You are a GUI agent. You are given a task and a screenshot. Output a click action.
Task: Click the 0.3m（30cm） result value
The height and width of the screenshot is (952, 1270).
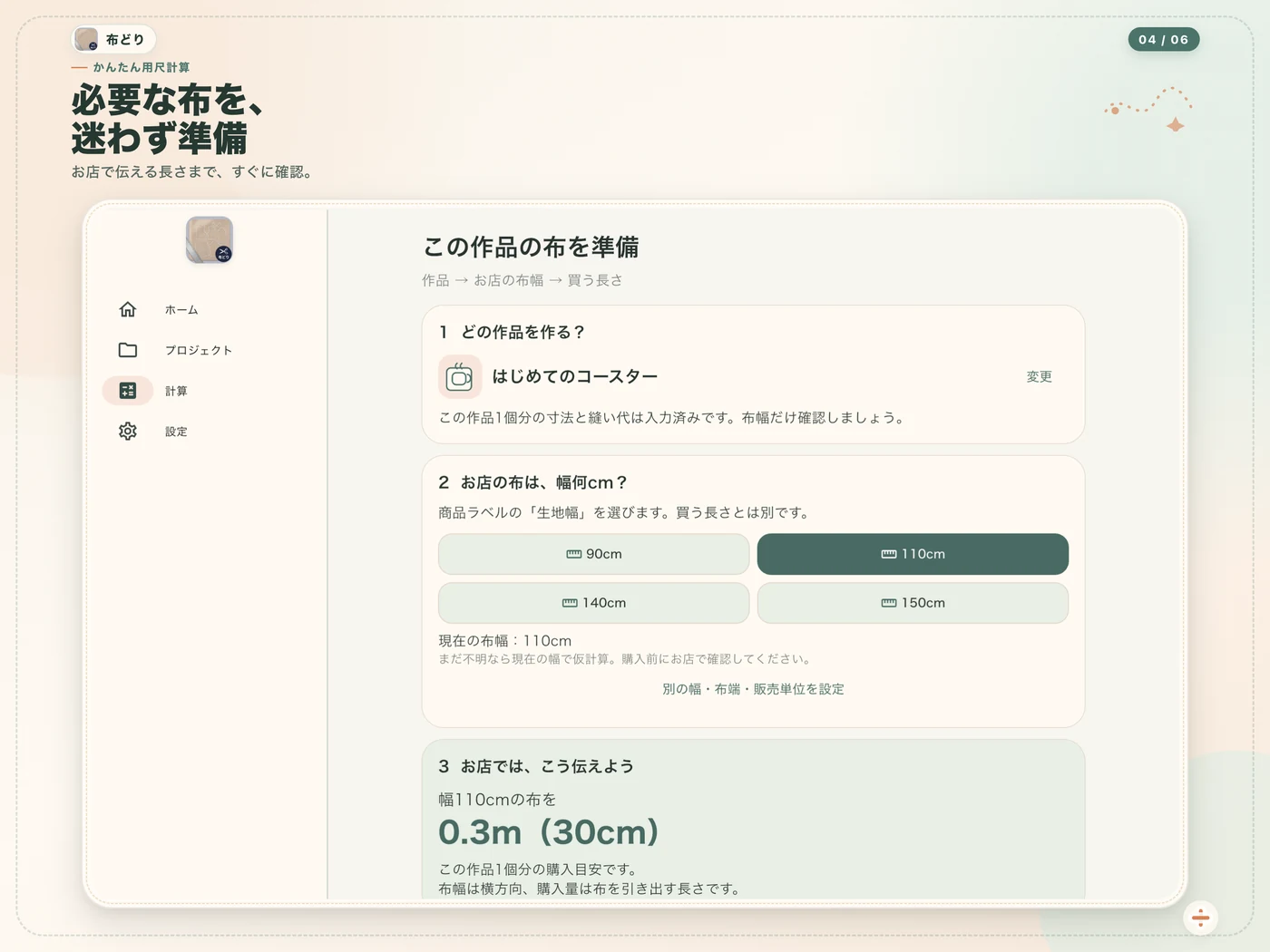(549, 831)
